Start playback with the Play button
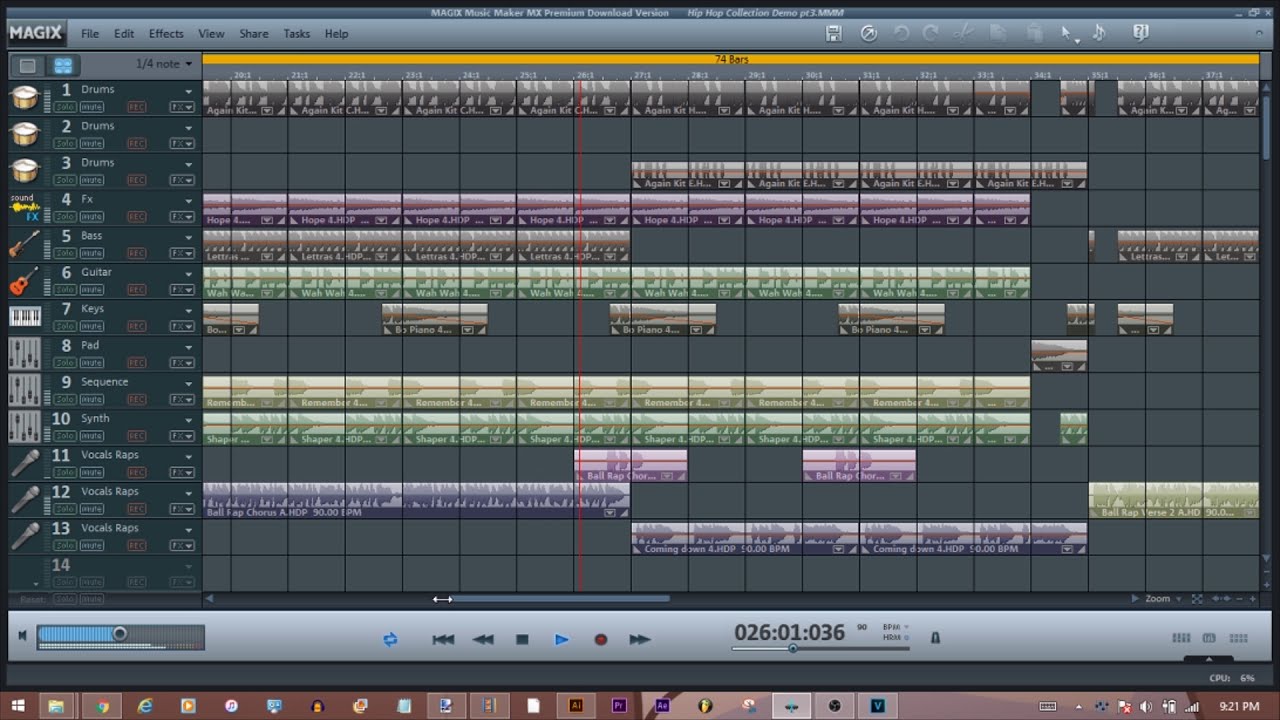This screenshot has width=1280, height=720. pyautogui.click(x=561, y=639)
